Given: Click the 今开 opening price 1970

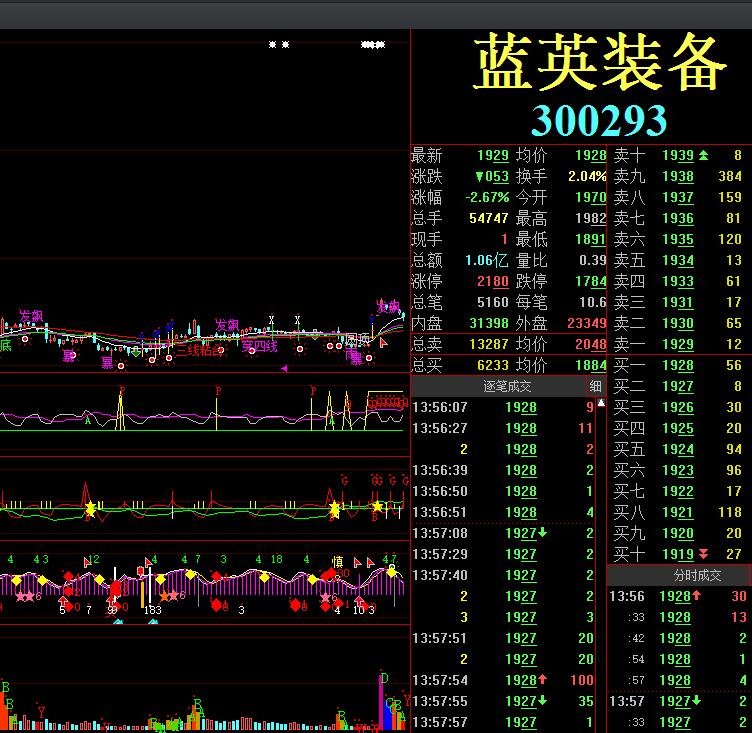Looking at the screenshot, I should click(591, 197).
